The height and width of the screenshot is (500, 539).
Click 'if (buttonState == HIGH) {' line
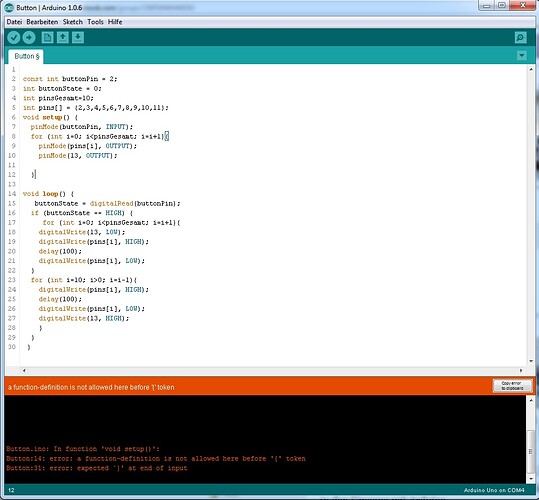[81, 213]
